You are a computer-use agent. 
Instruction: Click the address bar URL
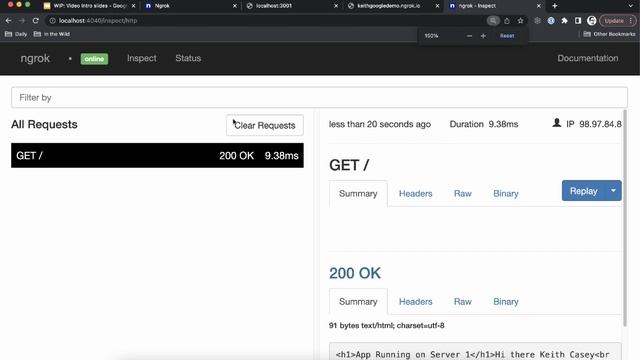[98, 20]
